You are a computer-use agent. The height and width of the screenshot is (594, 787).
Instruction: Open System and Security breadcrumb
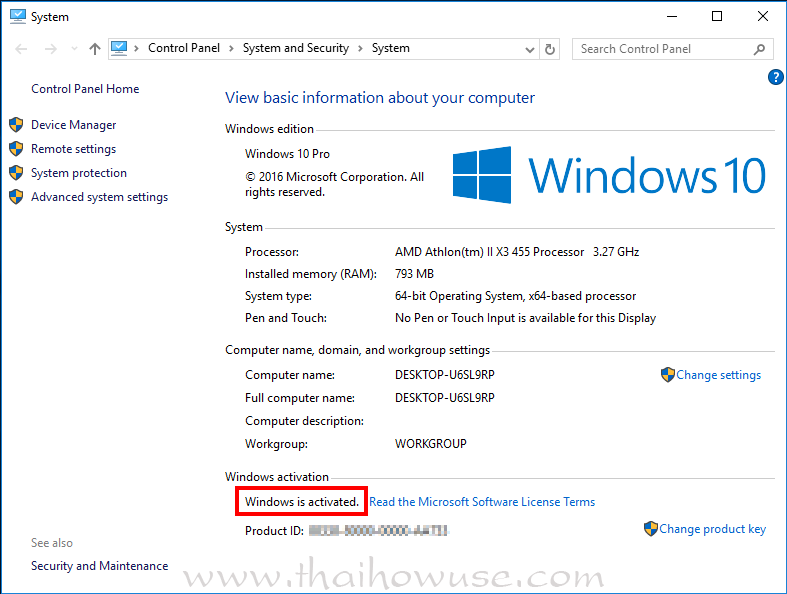click(296, 48)
